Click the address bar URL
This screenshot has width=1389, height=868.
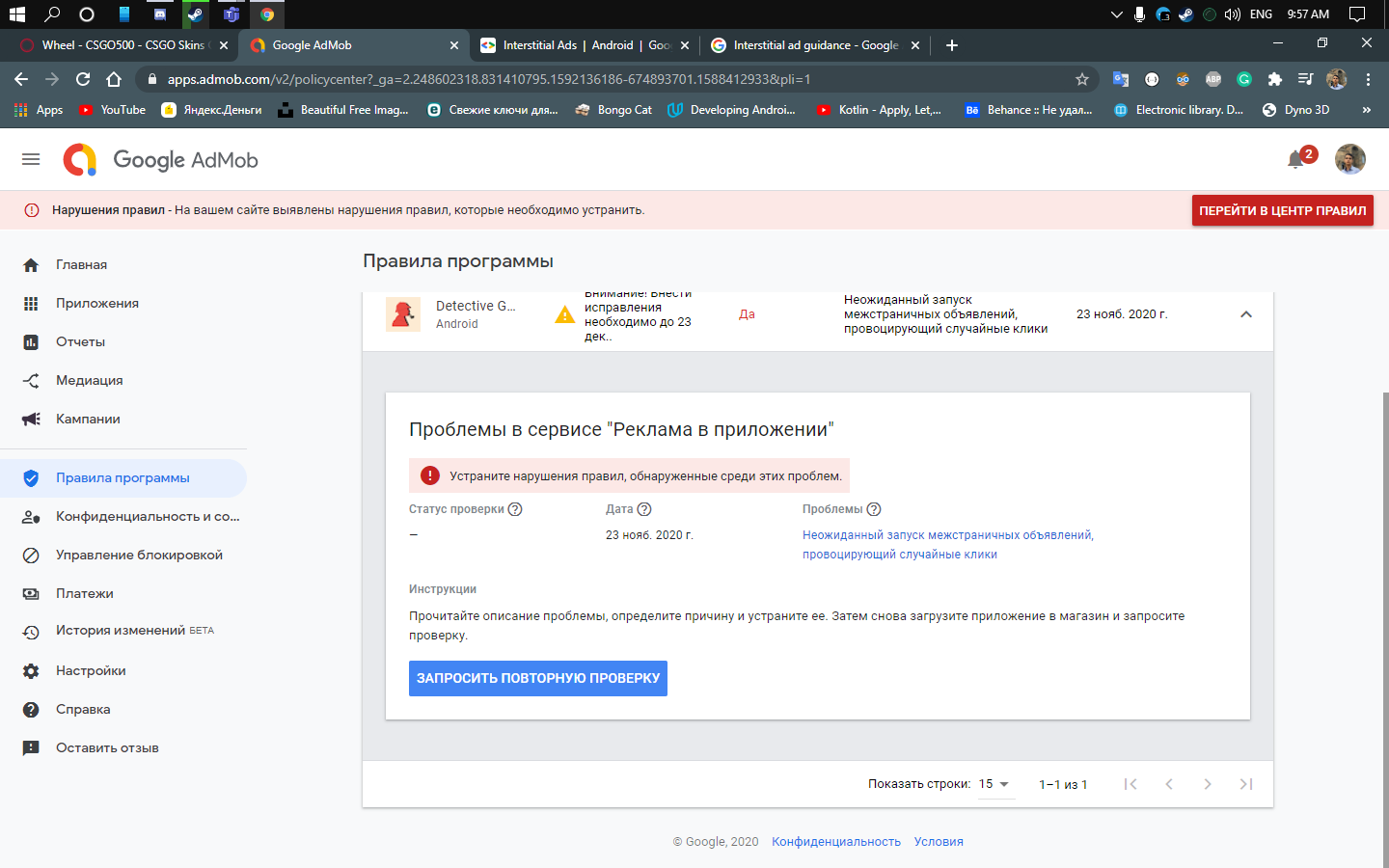pos(489,79)
